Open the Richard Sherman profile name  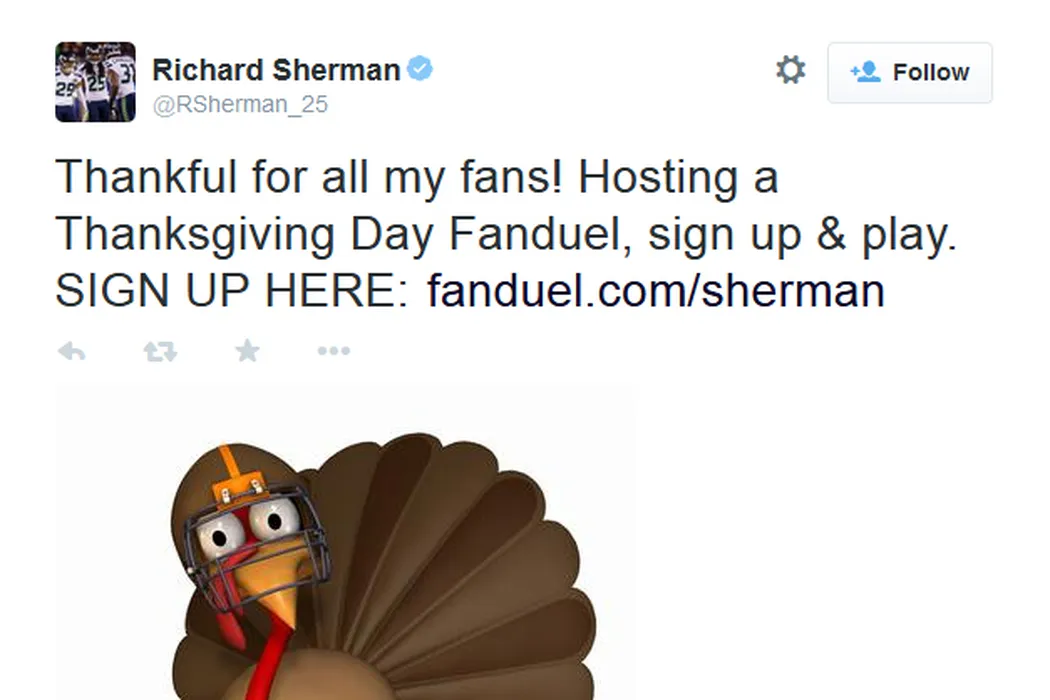point(276,70)
